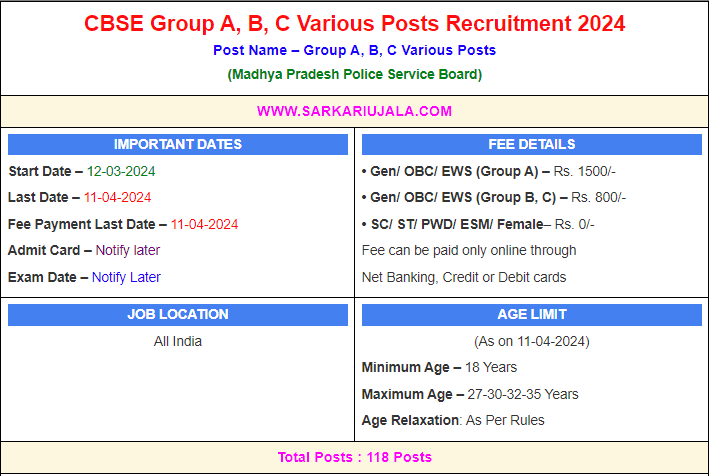This screenshot has height=476, width=709.
Task: Click the All India job location text
Action: point(178,341)
